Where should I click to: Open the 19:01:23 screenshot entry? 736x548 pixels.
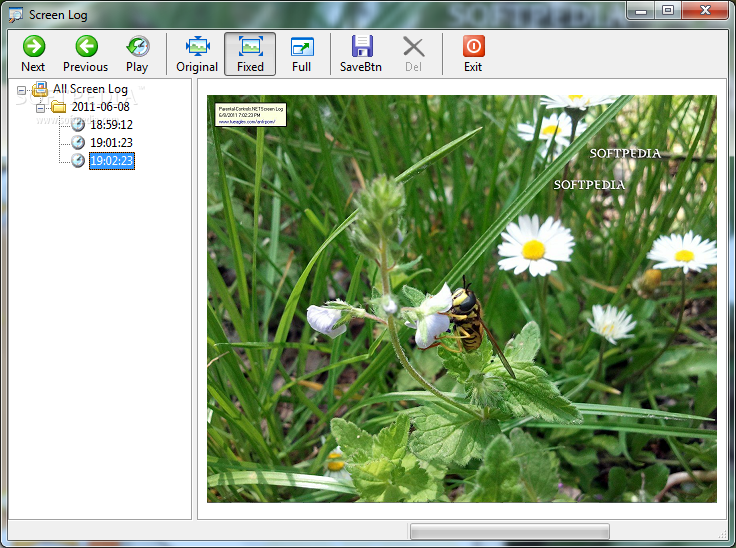[111, 143]
